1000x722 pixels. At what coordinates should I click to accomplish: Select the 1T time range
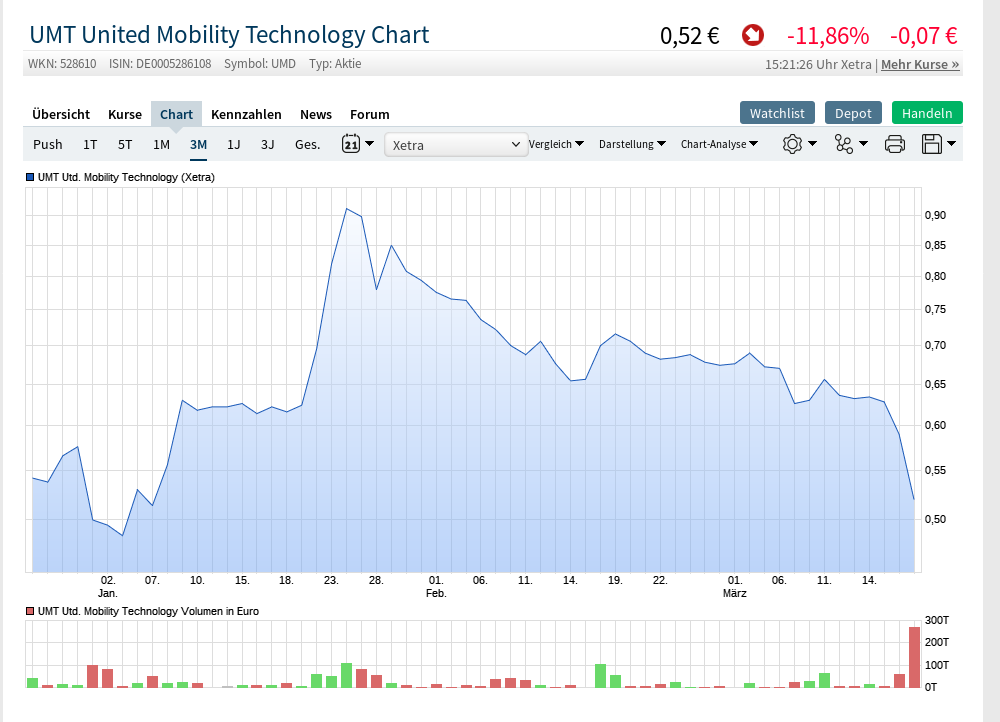90,144
